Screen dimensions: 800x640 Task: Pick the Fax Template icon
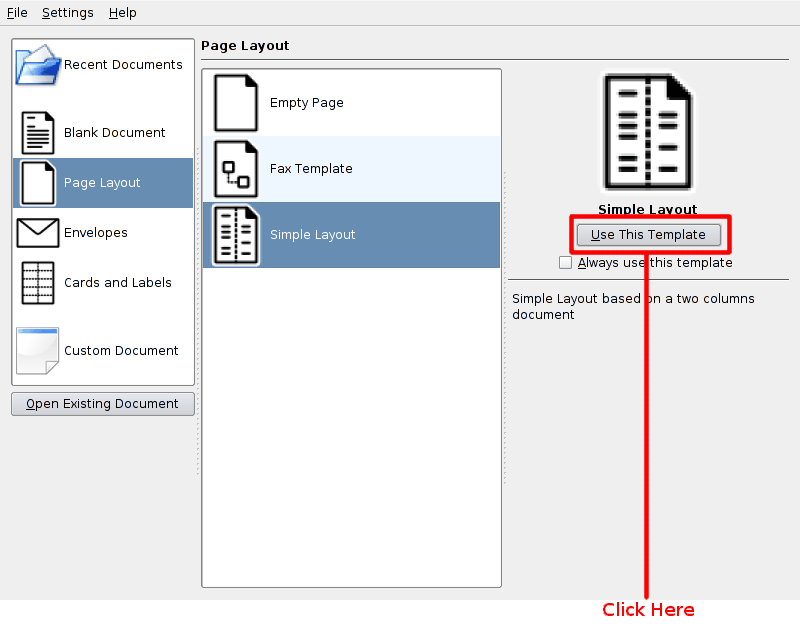tap(236, 169)
